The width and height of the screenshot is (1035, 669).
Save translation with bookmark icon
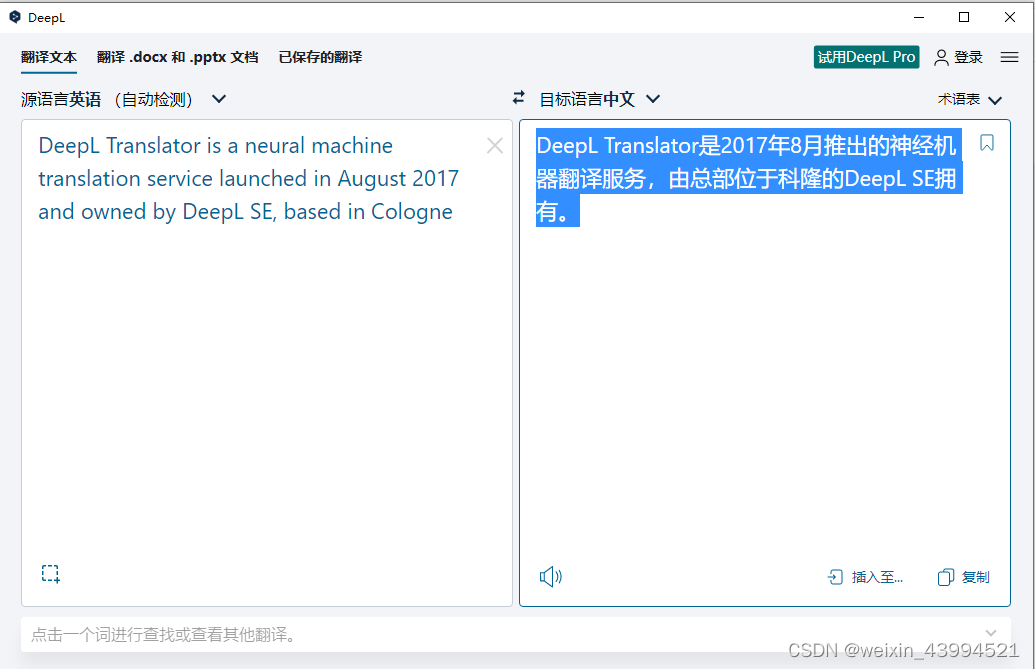[987, 143]
